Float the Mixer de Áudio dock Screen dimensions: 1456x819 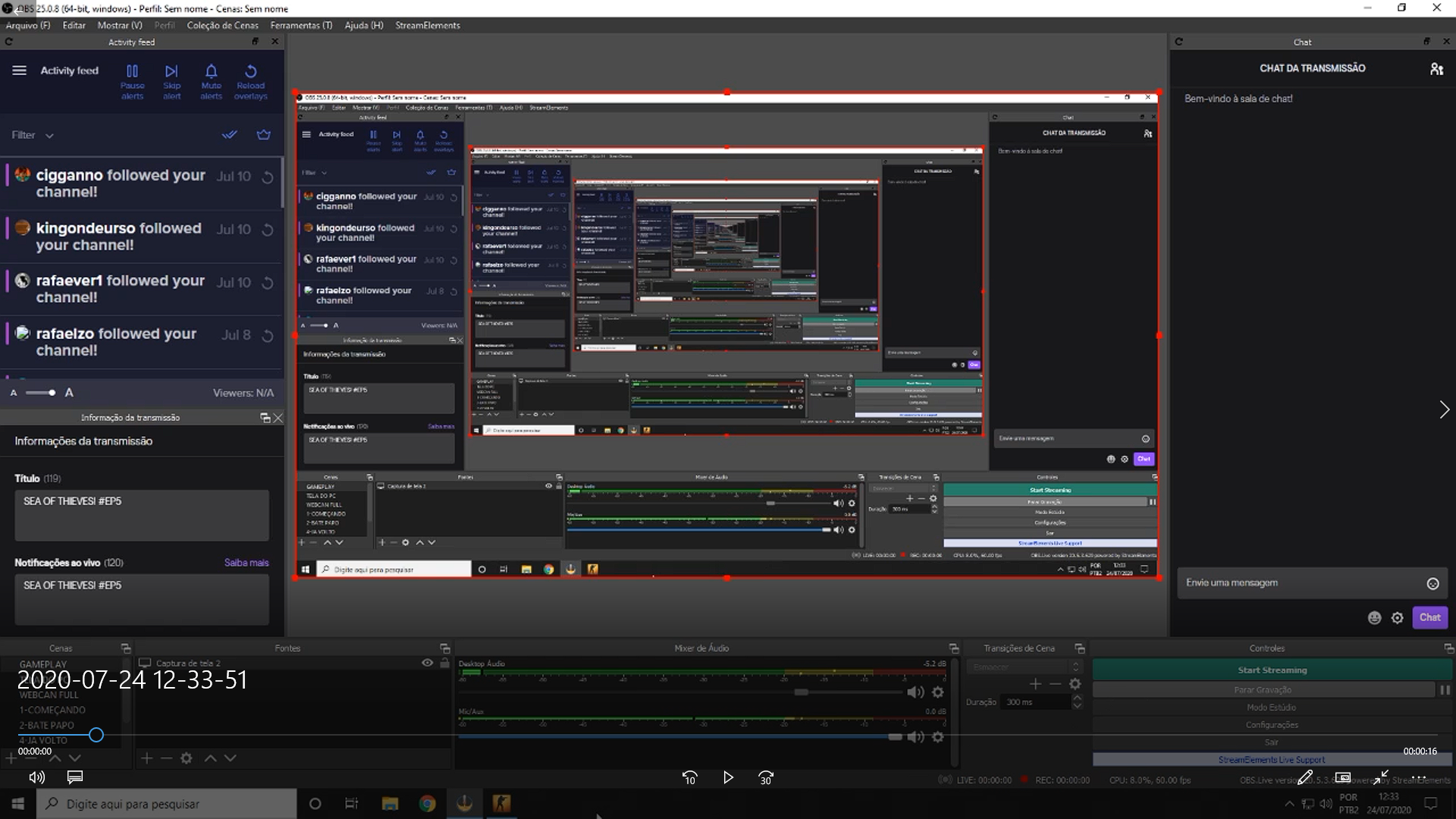[x=953, y=648]
